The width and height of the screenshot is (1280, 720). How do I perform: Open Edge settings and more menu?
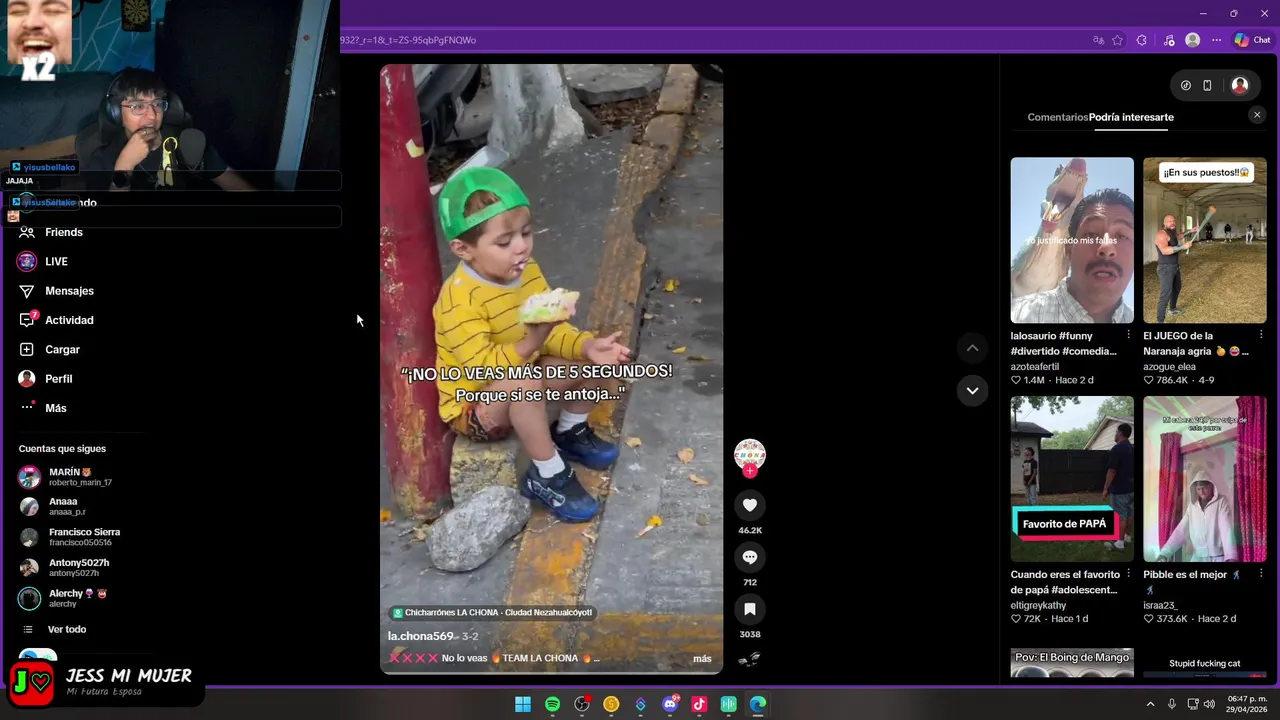coord(1216,40)
